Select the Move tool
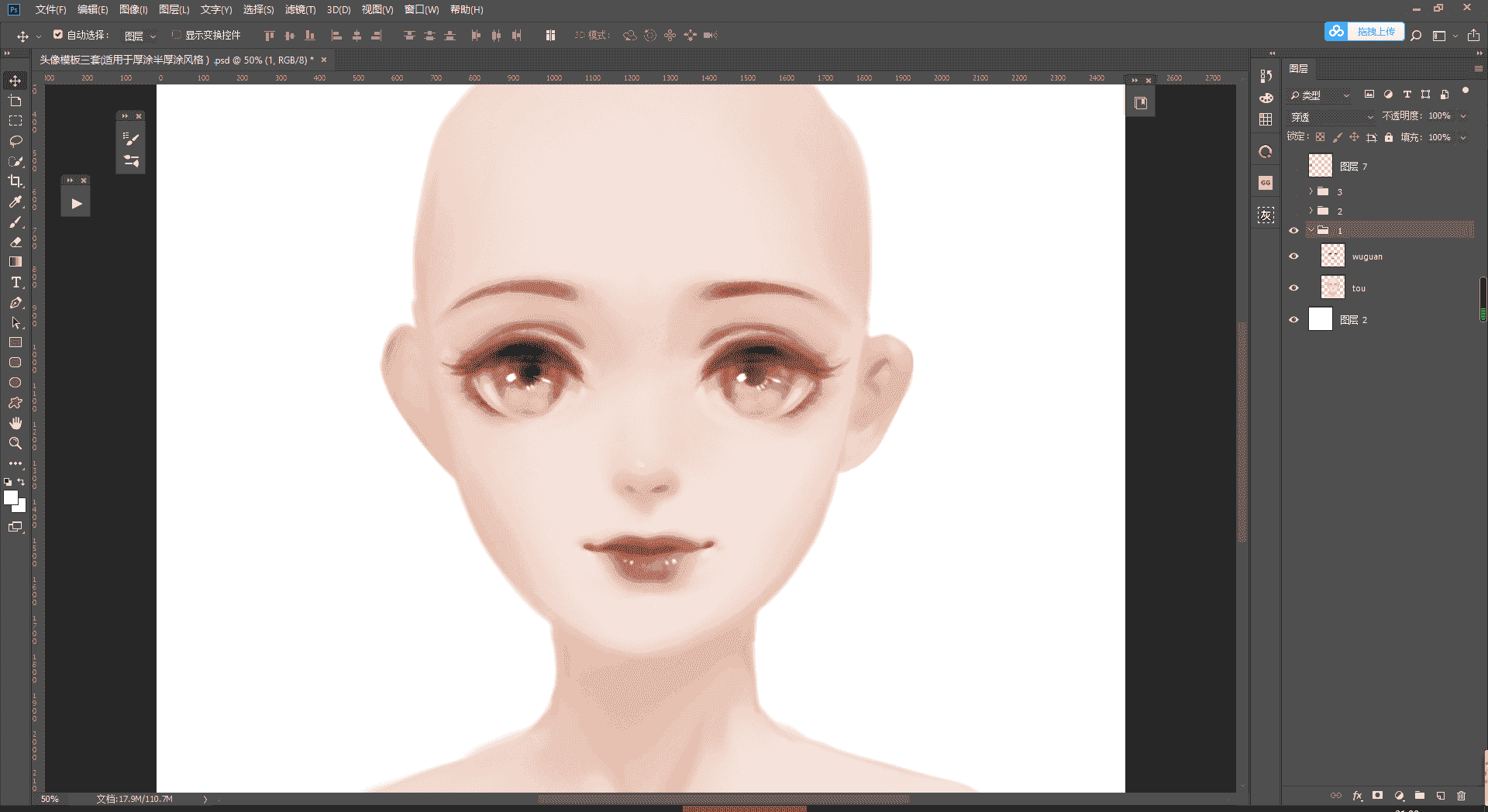Viewport: 1488px width, 812px height. pyautogui.click(x=15, y=81)
